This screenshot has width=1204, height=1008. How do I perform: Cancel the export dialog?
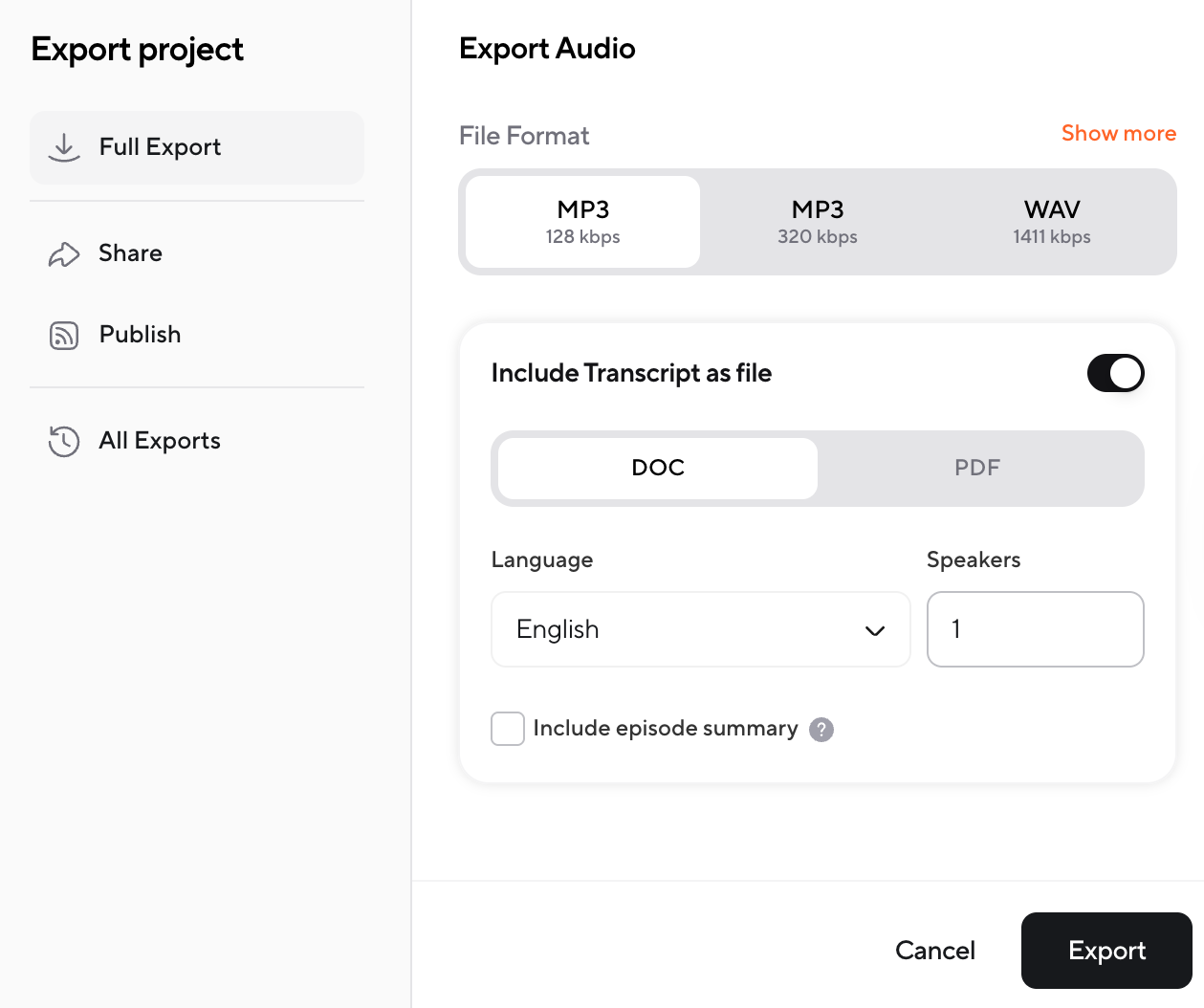934,951
